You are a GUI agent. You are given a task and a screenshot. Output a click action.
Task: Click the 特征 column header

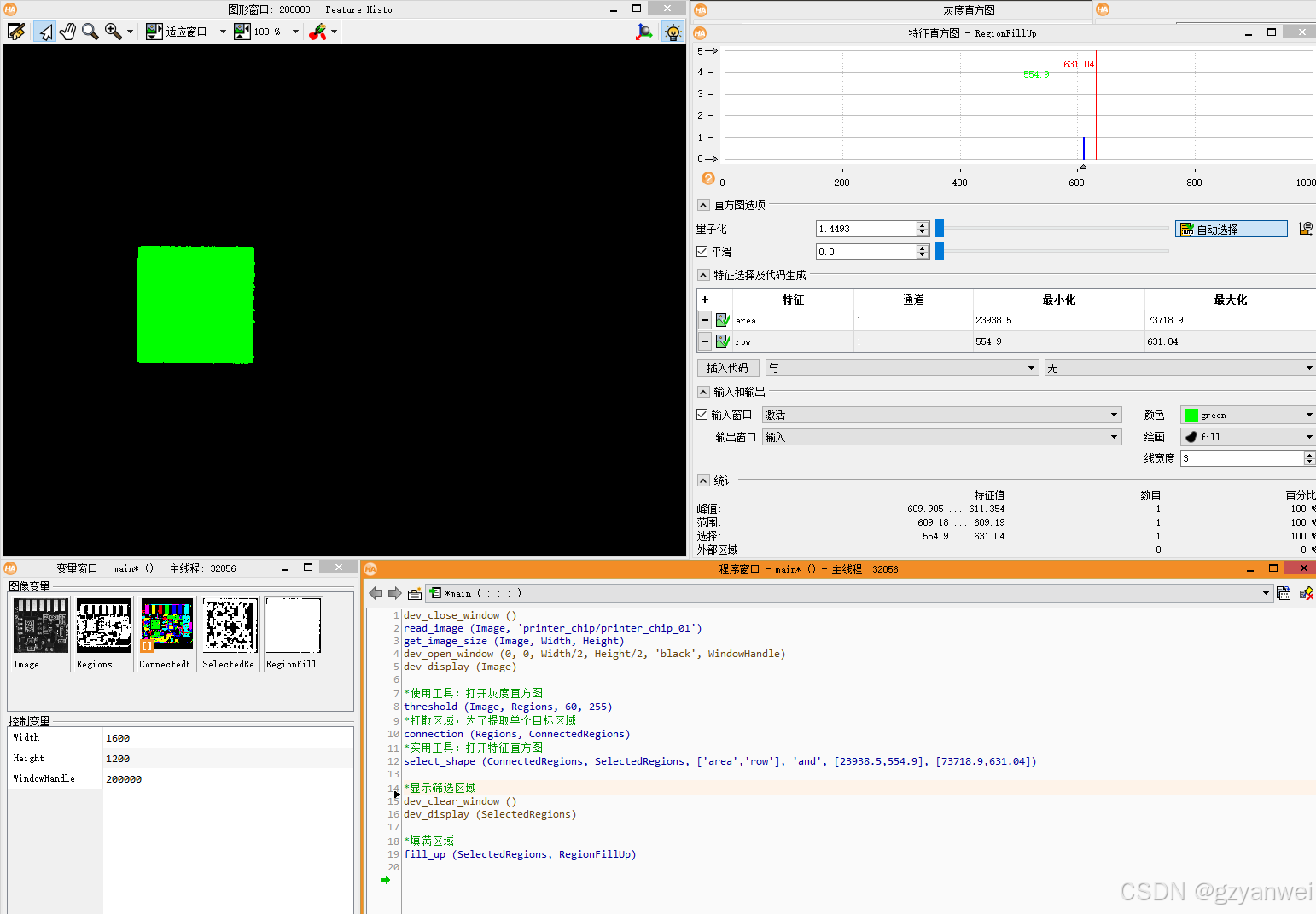tap(793, 300)
